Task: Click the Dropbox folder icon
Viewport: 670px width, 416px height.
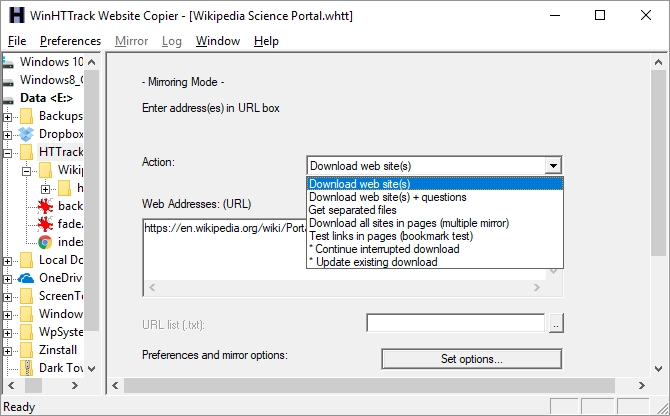Action: click(x=26, y=134)
